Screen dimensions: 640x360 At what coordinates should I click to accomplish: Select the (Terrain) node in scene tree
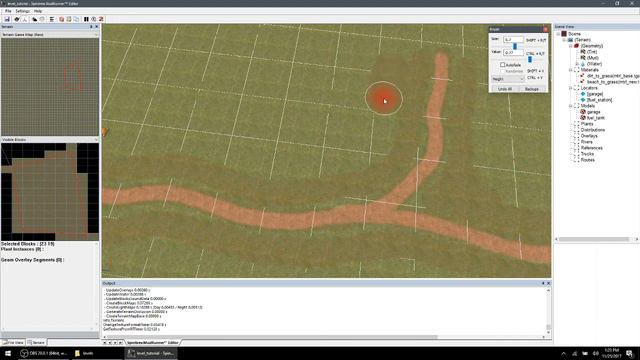coord(582,40)
